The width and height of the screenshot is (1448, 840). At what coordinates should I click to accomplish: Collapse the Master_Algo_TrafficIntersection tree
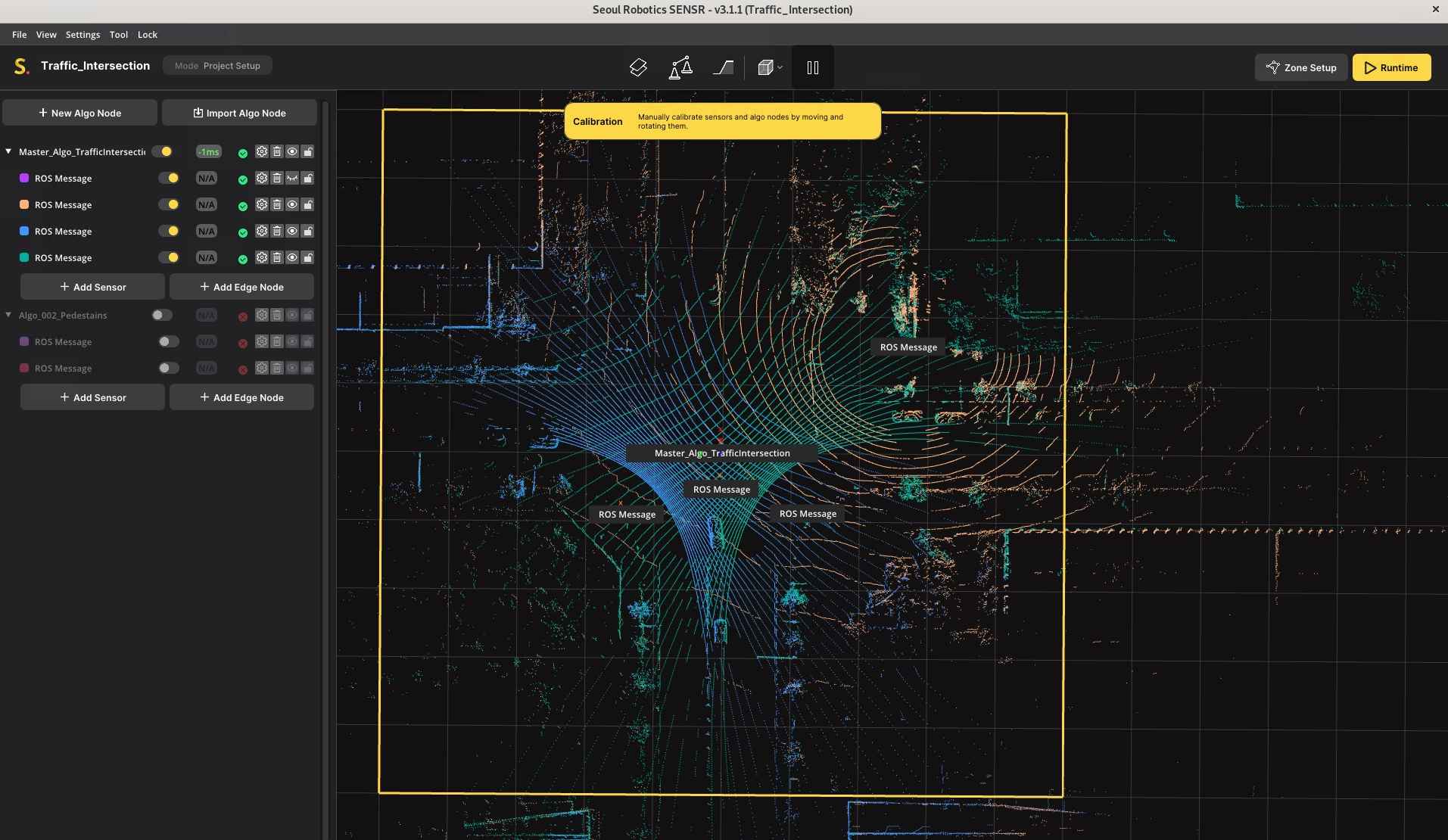tap(8, 151)
